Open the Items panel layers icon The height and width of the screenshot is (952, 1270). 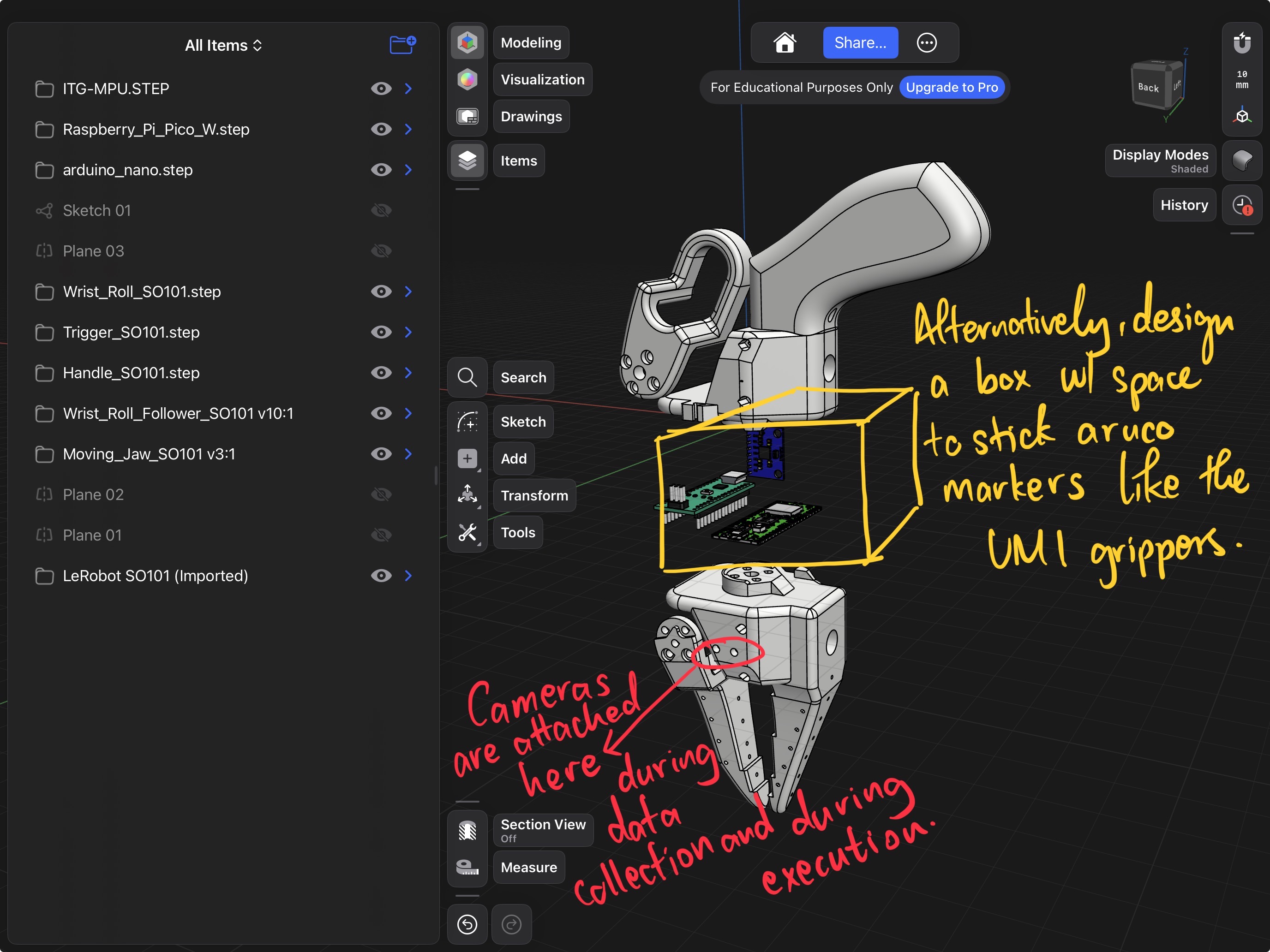coord(467,161)
